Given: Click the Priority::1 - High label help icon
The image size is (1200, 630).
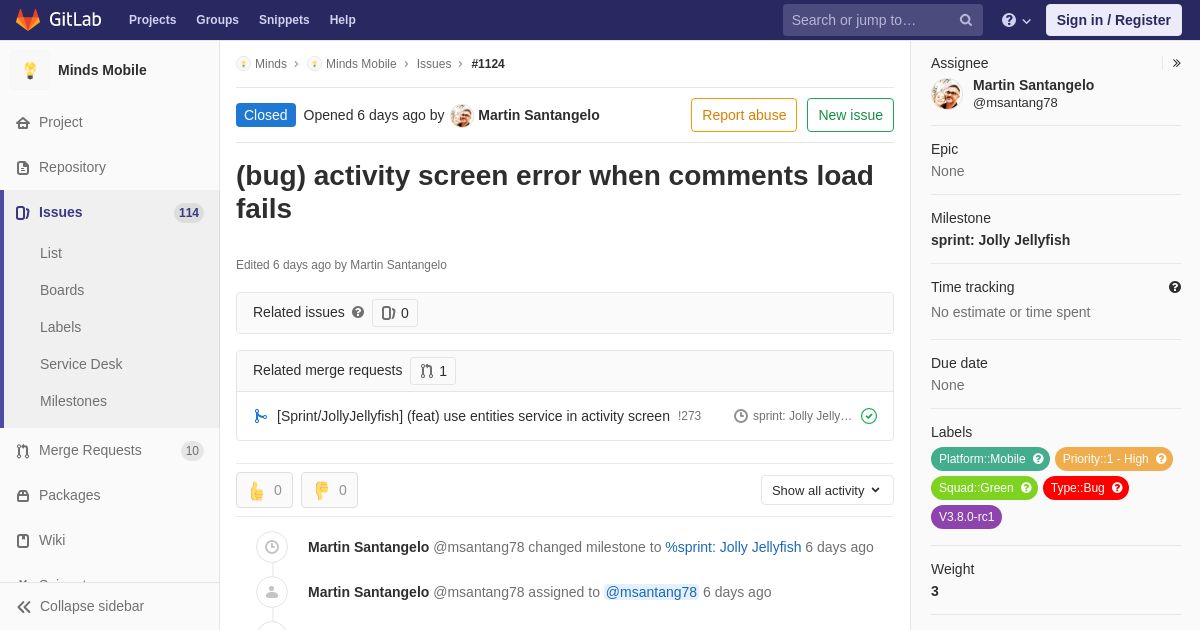Looking at the screenshot, I should pyautogui.click(x=1161, y=459).
